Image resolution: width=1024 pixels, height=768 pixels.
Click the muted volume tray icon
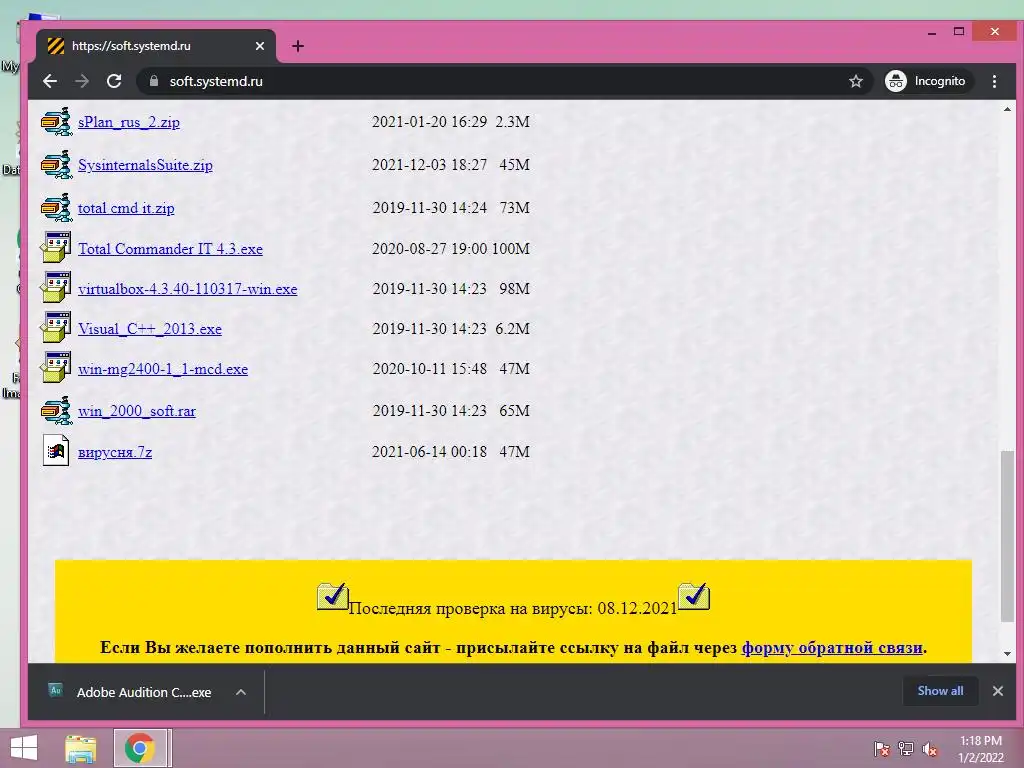pos(930,749)
